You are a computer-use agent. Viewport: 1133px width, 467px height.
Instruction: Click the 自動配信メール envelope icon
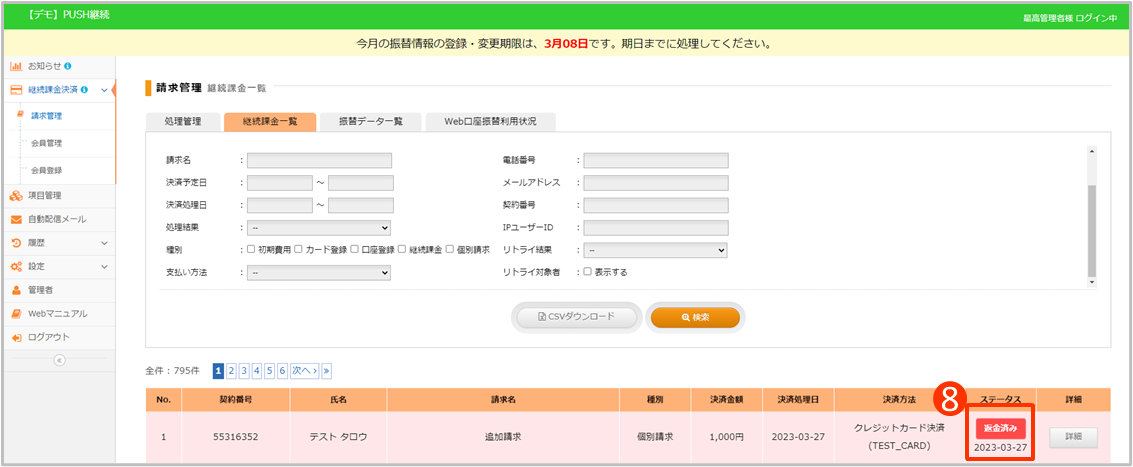coord(16,219)
